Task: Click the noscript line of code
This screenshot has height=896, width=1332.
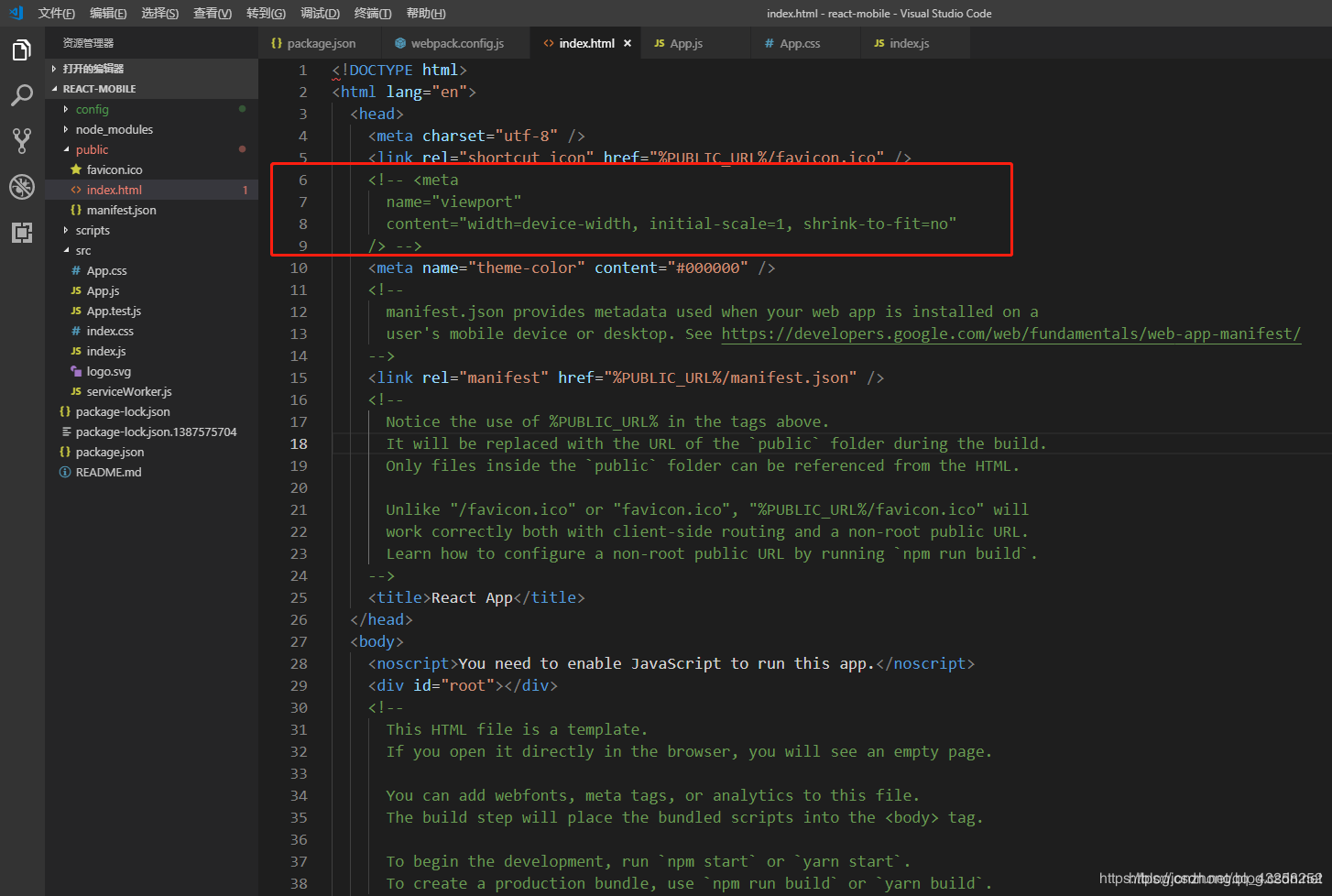Action: click(x=671, y=663)
